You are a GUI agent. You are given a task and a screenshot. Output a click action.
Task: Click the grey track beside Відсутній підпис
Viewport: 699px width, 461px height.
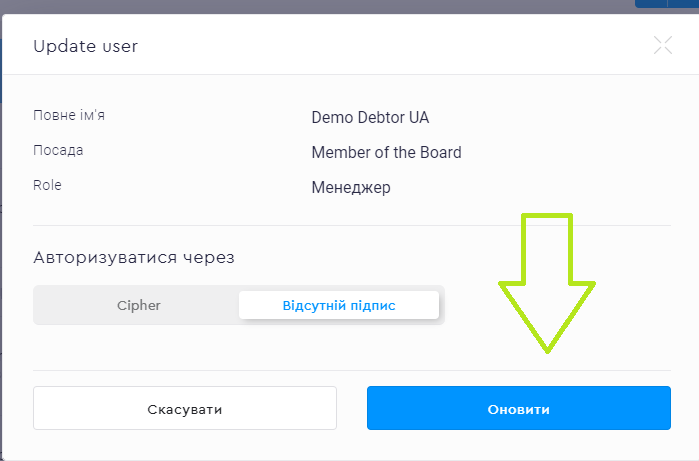441,305
